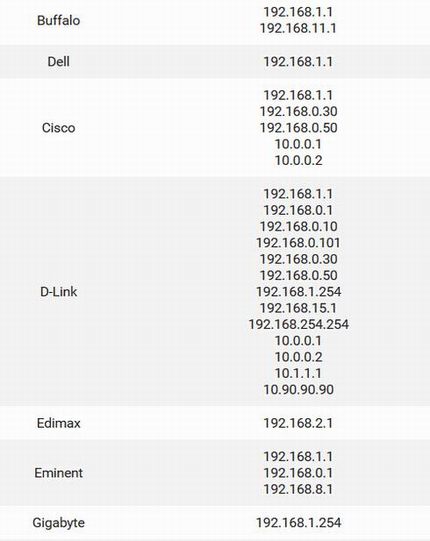Viewport: 430px width, 541px height.
Task: Select Eminent IP address 192.168.8.1
Action: 298,489
